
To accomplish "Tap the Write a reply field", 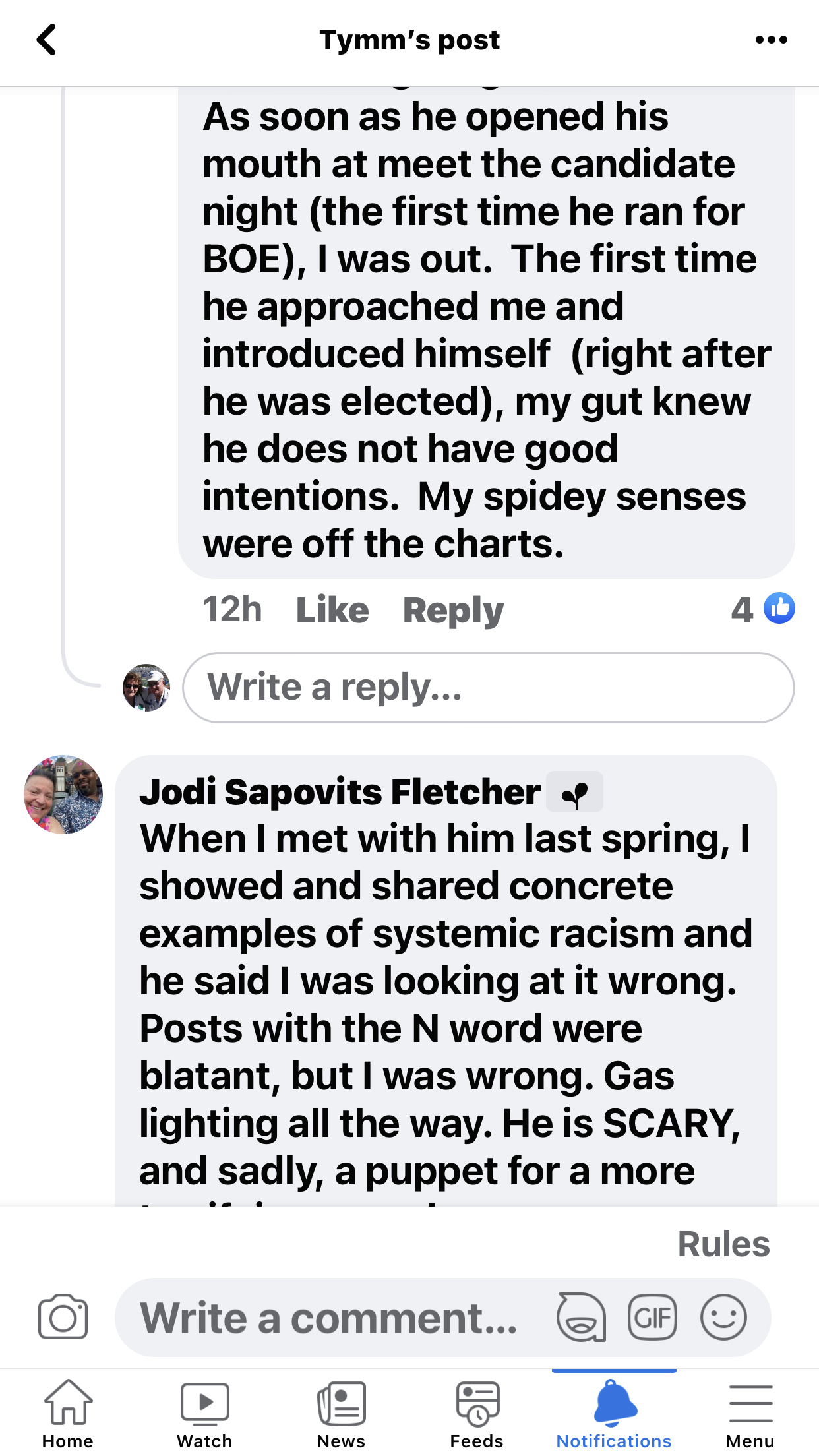I will (488, 687).
